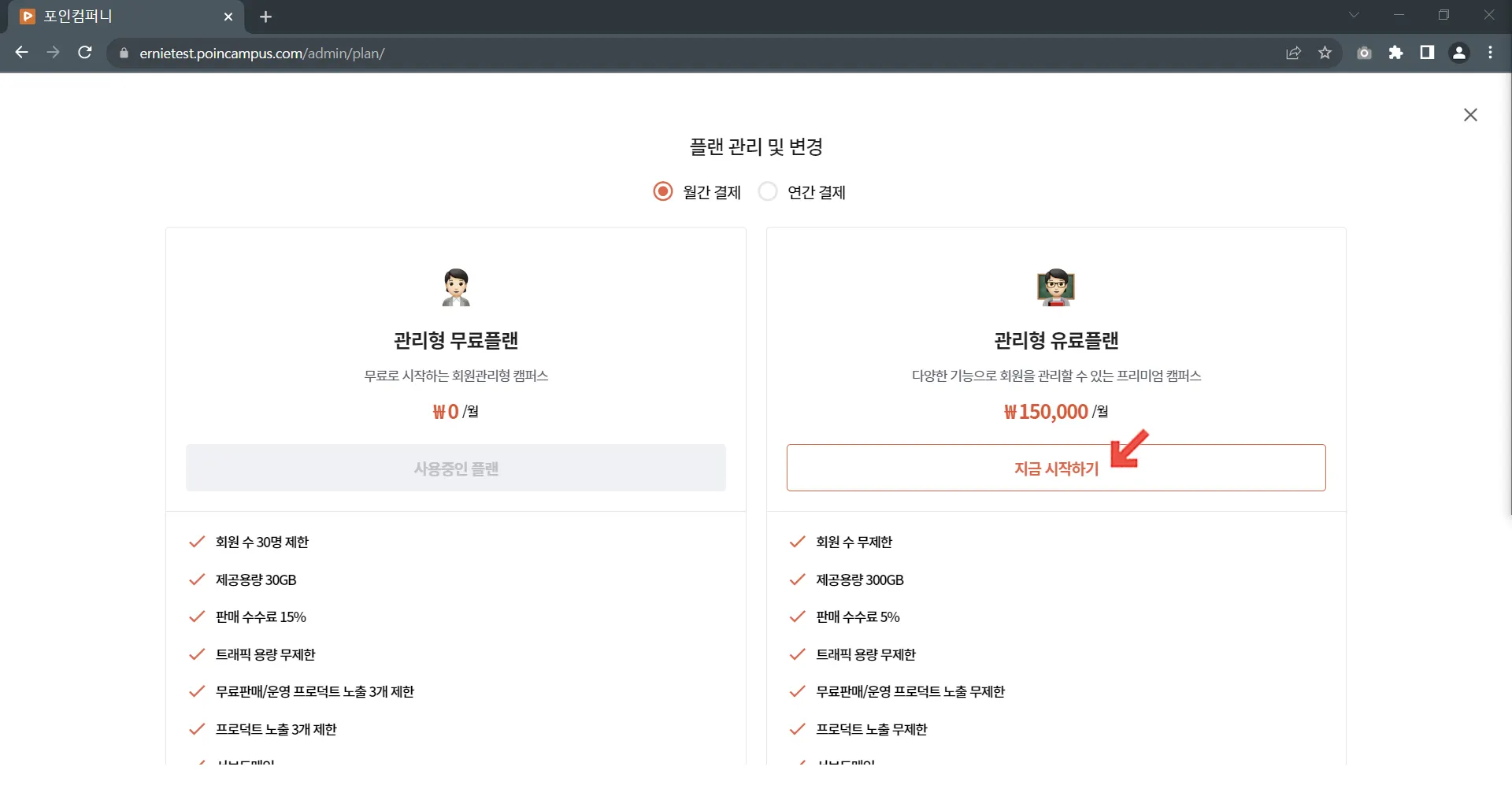
Task: Click the 판매 수수료 15% feature
Action: [x=261, y=617]
